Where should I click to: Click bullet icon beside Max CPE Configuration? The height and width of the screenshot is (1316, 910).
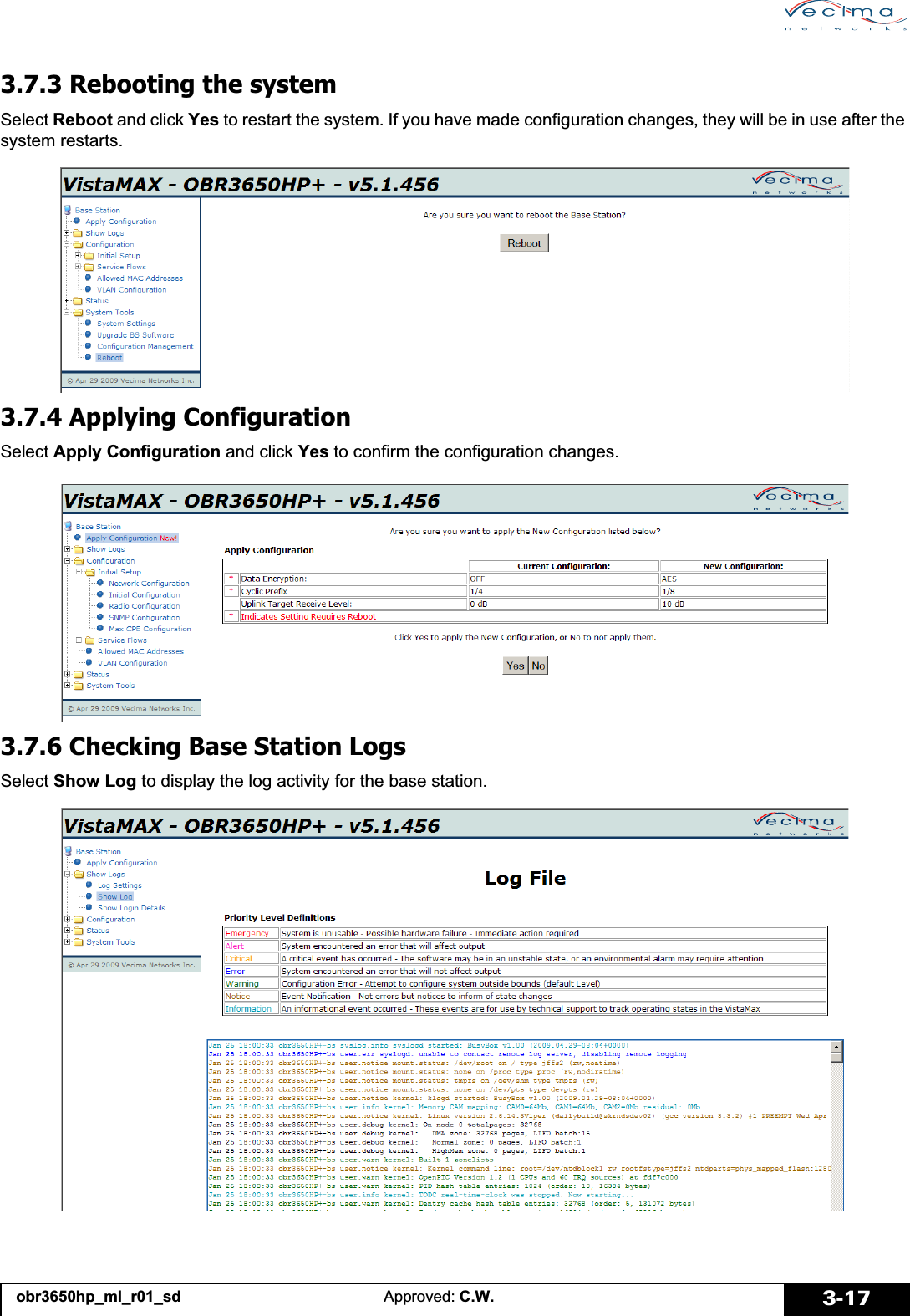coord(100,628)
